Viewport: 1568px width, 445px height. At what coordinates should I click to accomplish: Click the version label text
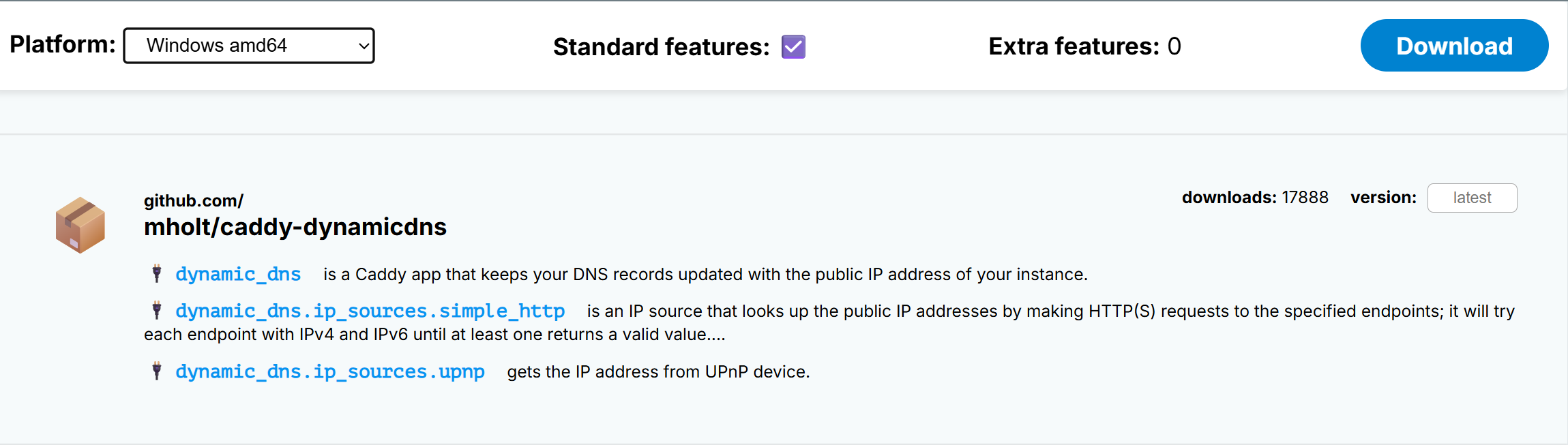click(1383, 198)
